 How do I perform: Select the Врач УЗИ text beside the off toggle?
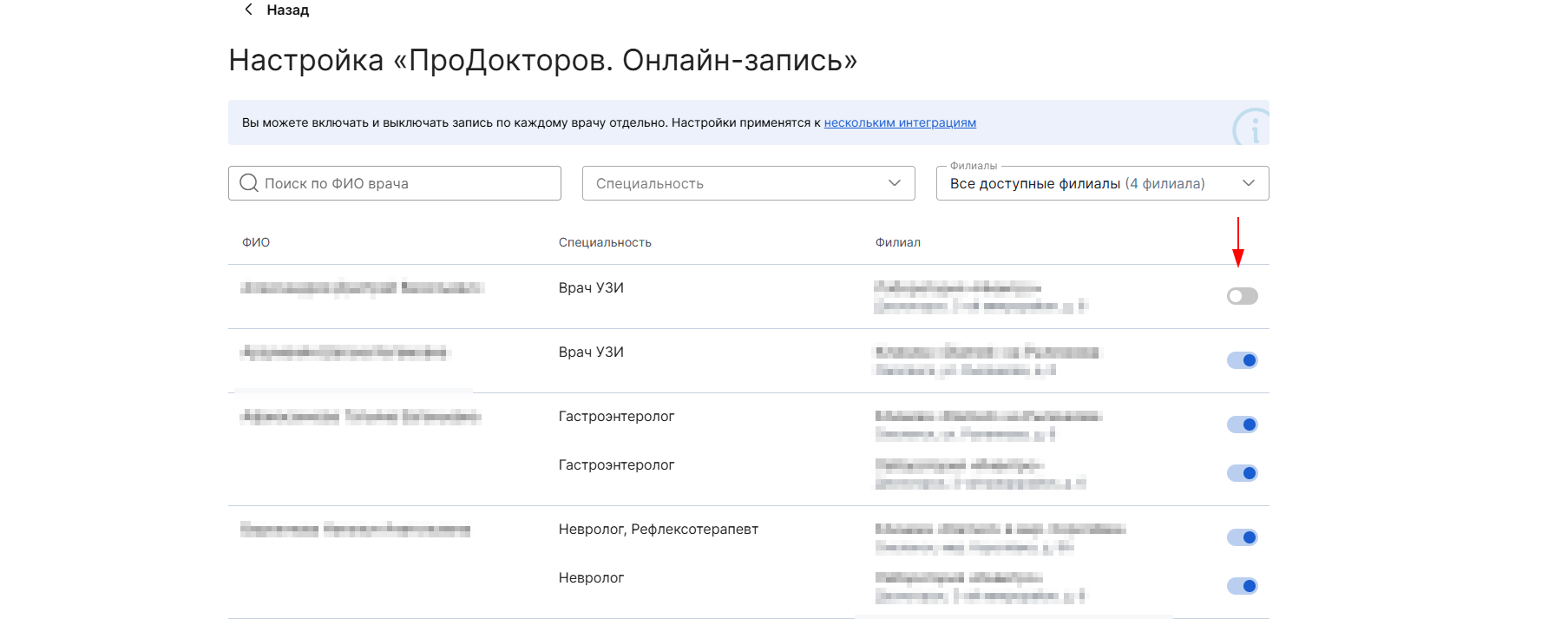[591, 287]
